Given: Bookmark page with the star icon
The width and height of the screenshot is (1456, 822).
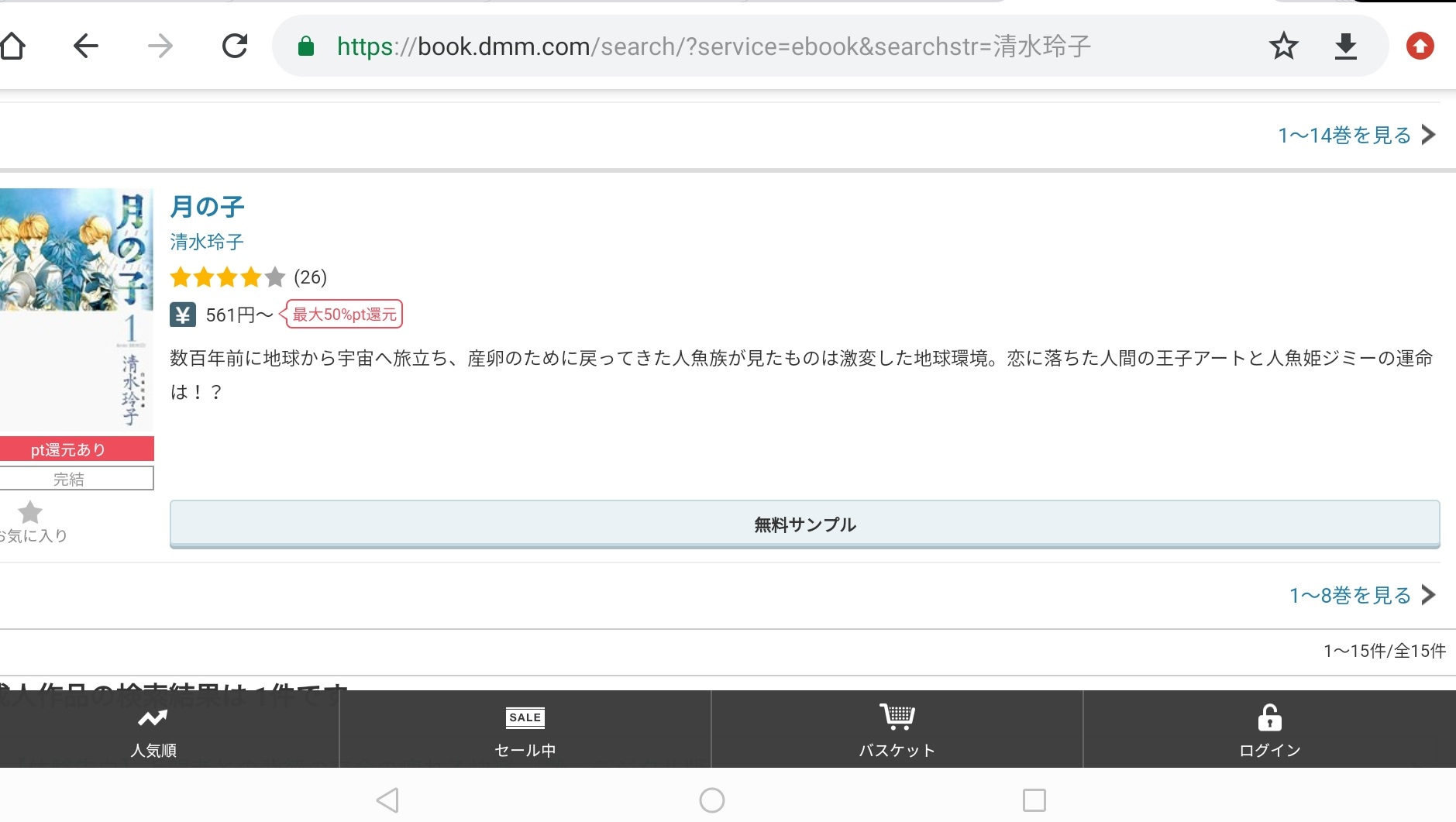Looking at the screenshot, I should 1283,46.
